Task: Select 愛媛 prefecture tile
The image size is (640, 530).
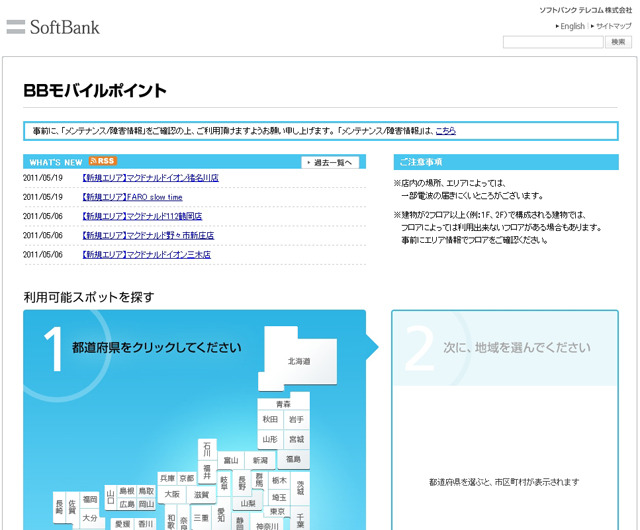Action: 122,524
